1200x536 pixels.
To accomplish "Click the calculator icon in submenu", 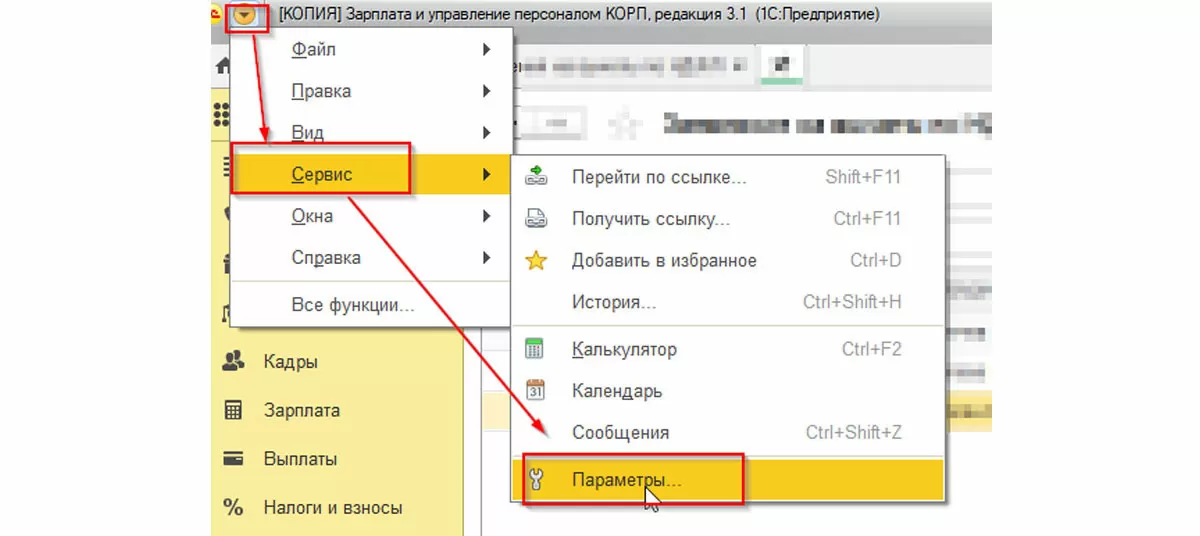I will pos(535,349).
